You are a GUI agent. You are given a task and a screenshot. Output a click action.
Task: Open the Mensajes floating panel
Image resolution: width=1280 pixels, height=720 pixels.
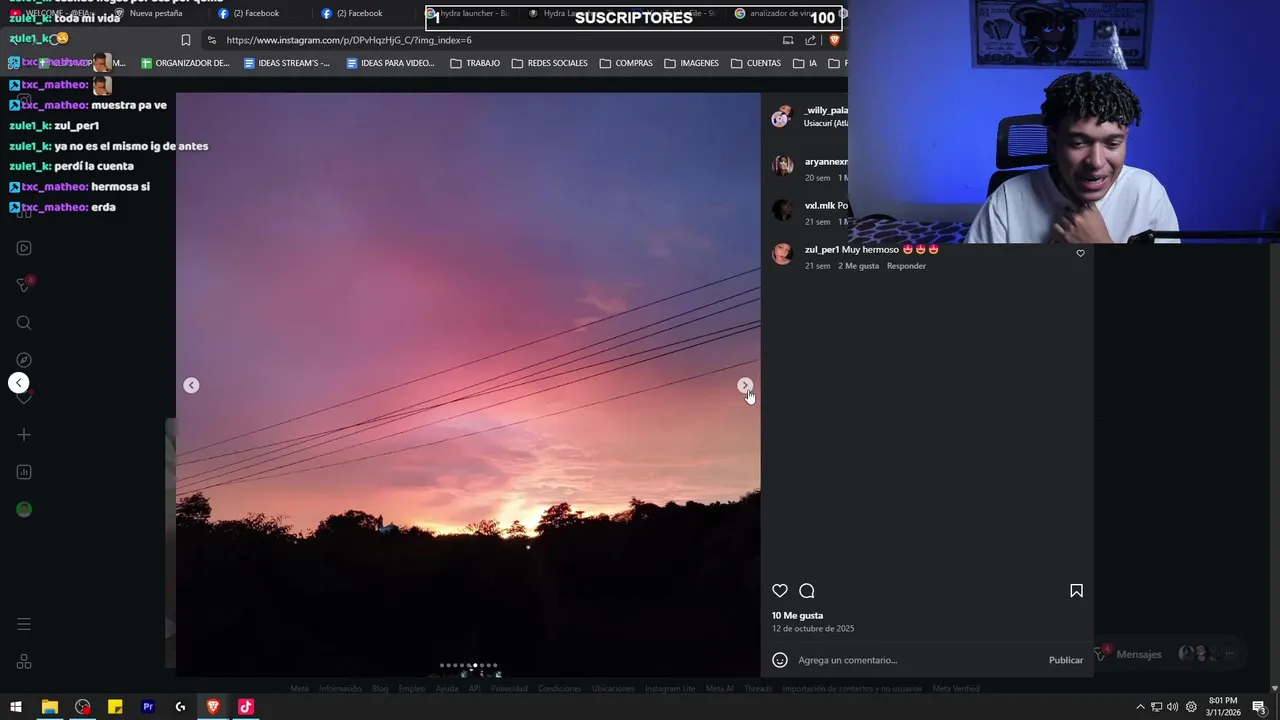[x=1167, y=654]
